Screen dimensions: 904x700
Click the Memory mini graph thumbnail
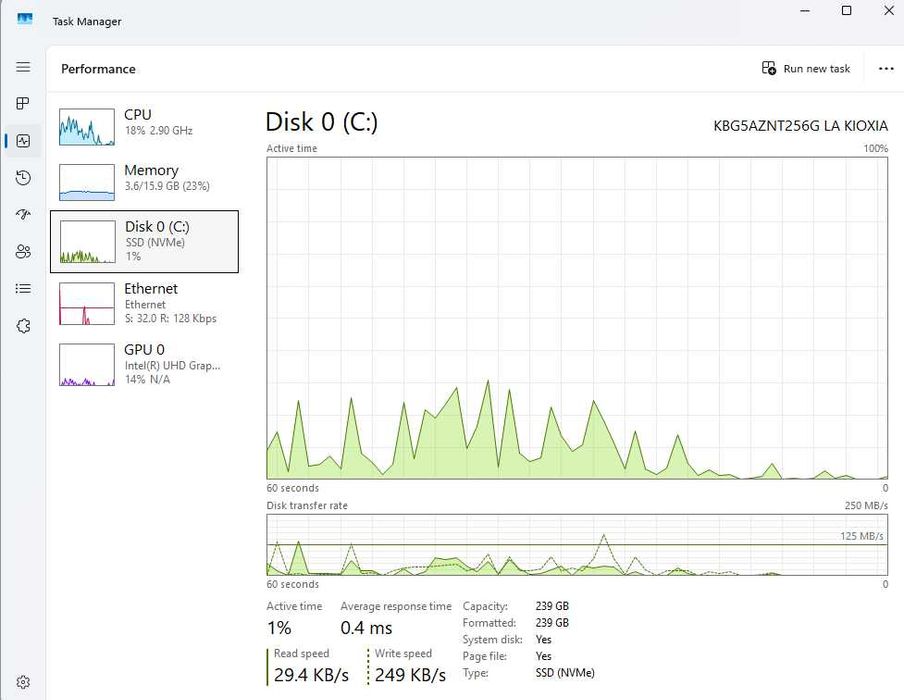pyautogui.click(x=87, y=182)
